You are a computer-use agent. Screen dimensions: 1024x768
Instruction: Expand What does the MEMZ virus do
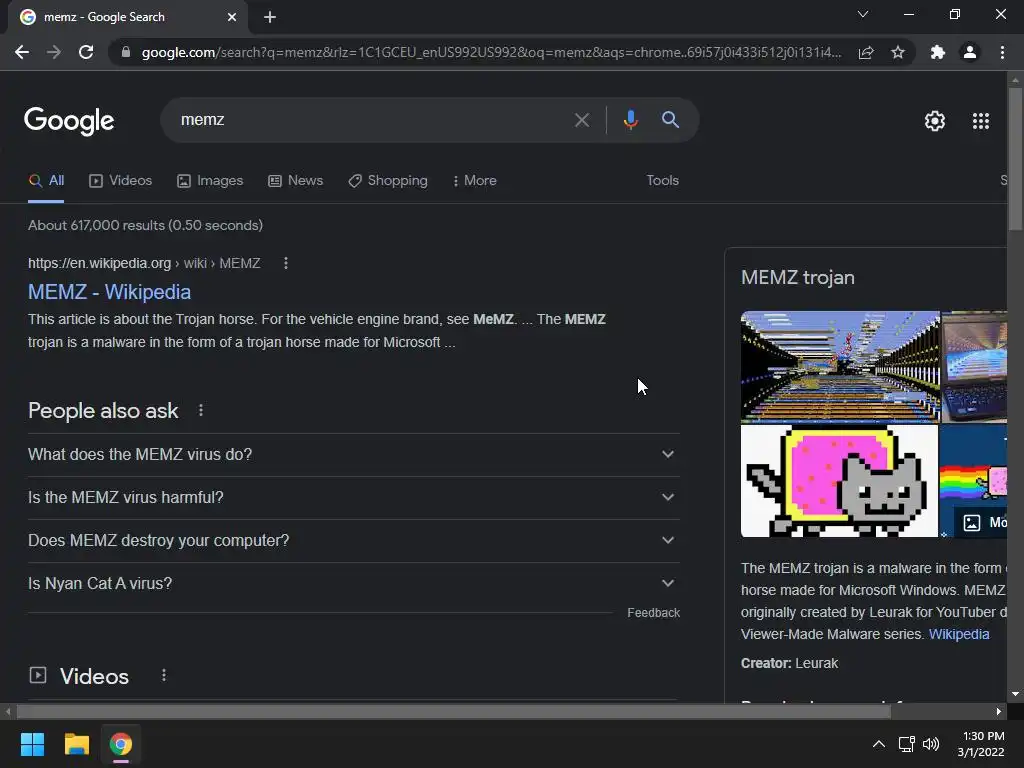click(353, 455)
